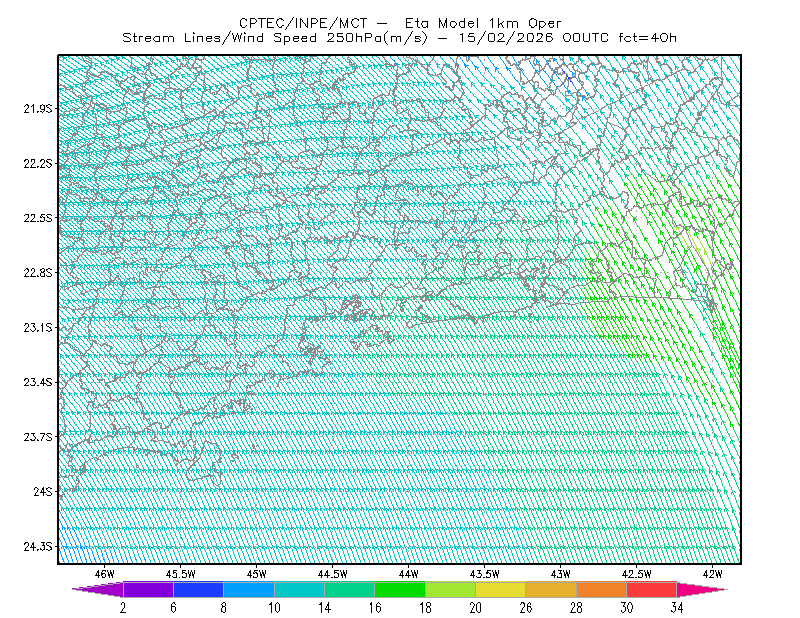Image resolution: width=800 pixels, height=618 pixels.
Task: Click the legend value 20
Action: tap(476, 608)
